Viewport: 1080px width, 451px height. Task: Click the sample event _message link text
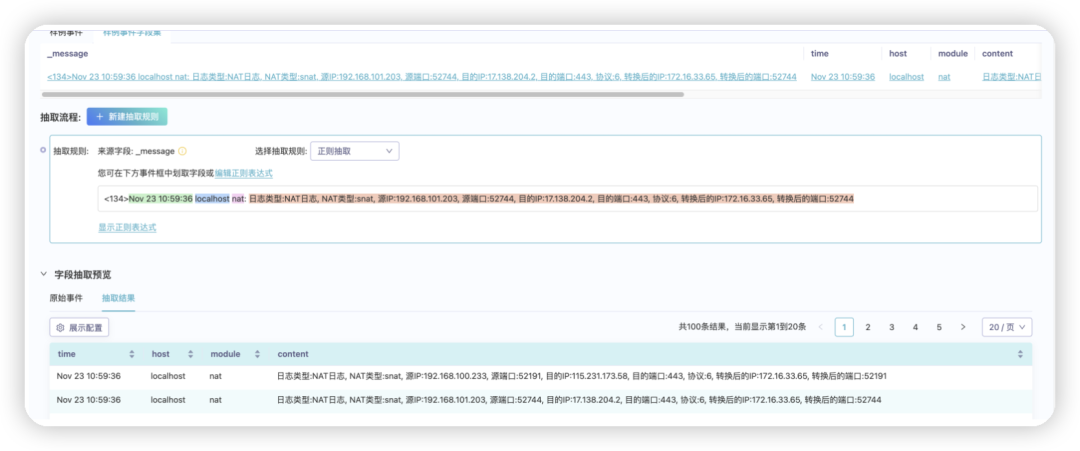pyautogui.click(x=422, y=77)
